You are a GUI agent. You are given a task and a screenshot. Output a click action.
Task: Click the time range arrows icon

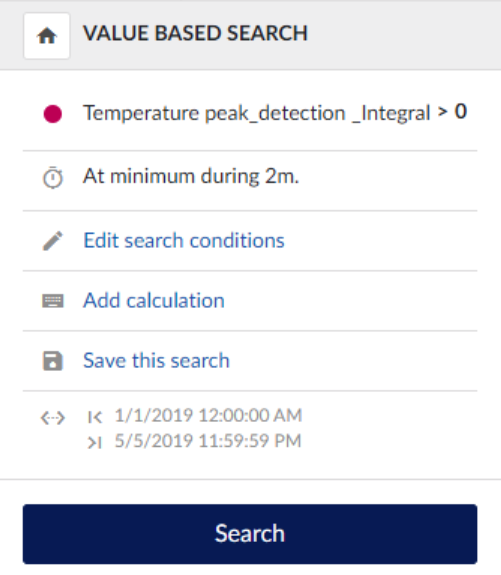[53, 418]
